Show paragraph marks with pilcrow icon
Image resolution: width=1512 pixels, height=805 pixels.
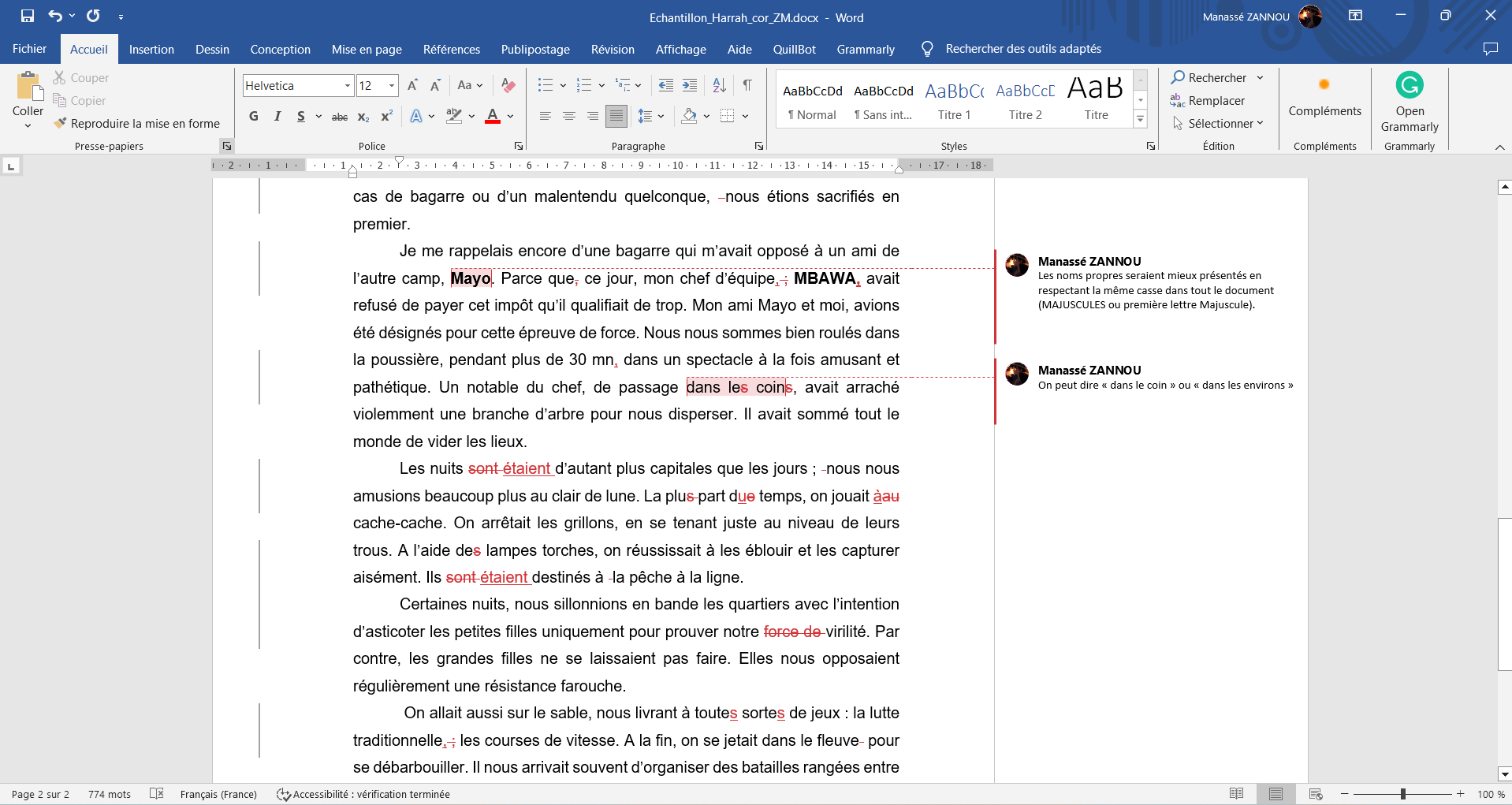(747, 85)
